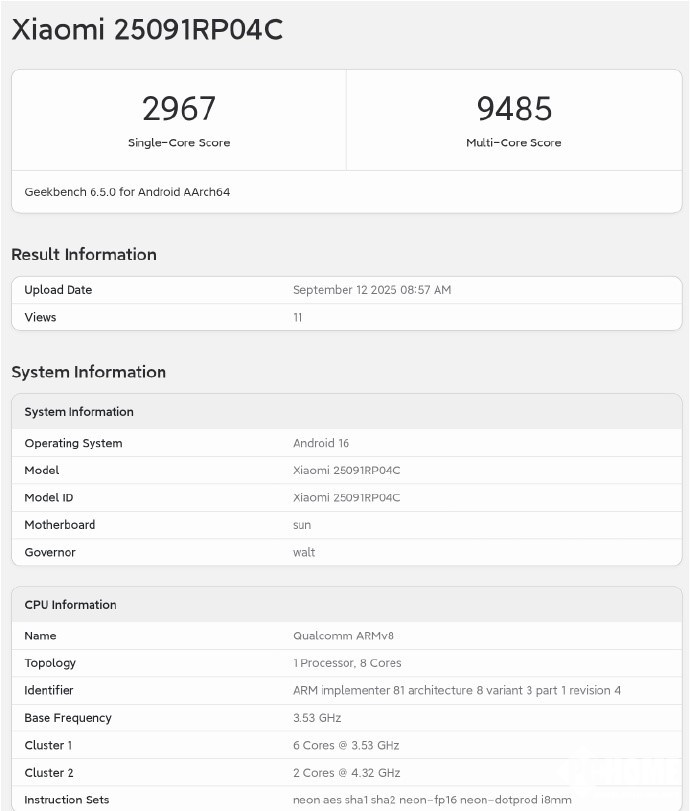Click the Views label

tap(40, 317)
